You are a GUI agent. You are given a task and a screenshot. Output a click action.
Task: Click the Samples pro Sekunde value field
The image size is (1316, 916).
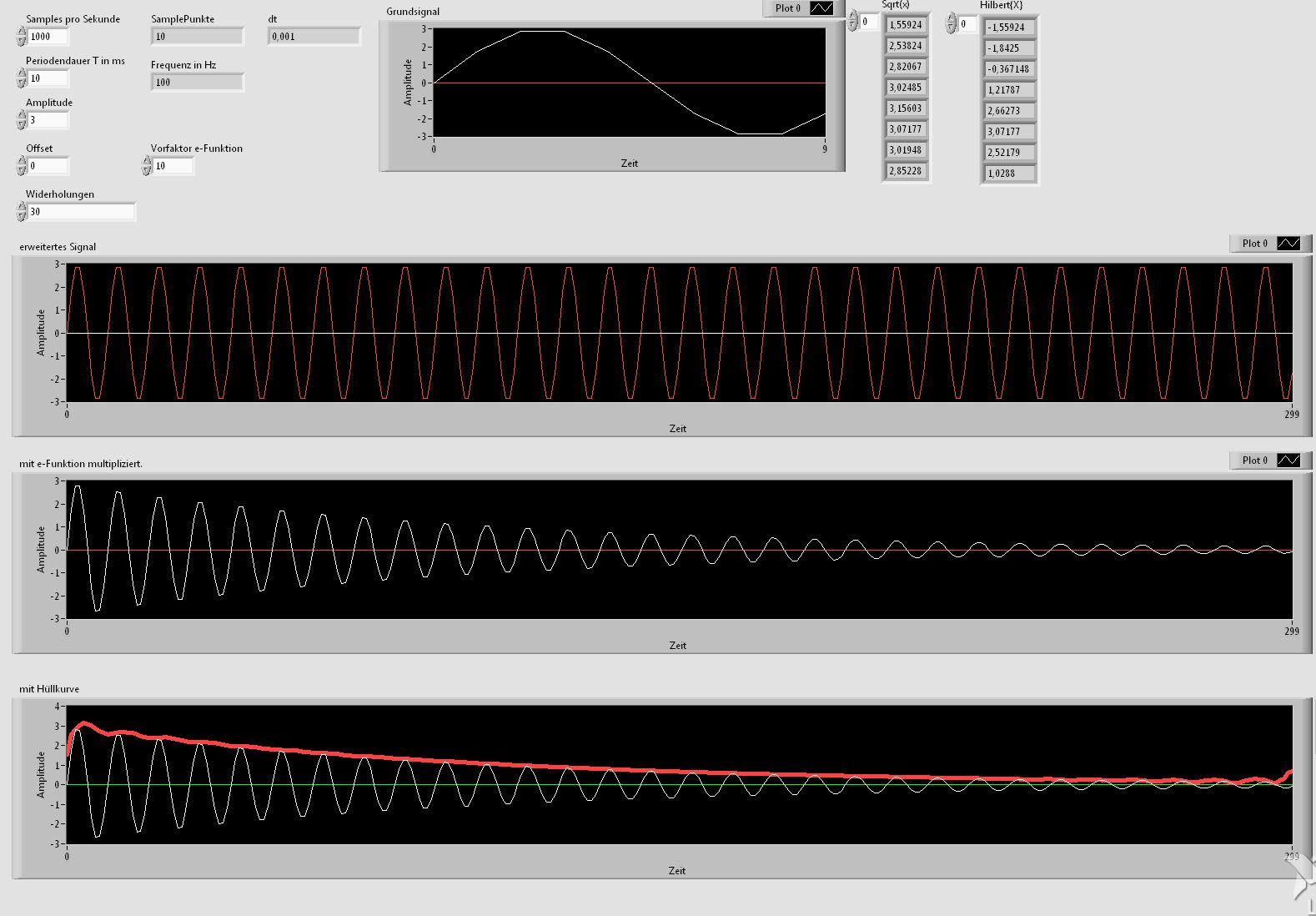click(x=48, y=37)
